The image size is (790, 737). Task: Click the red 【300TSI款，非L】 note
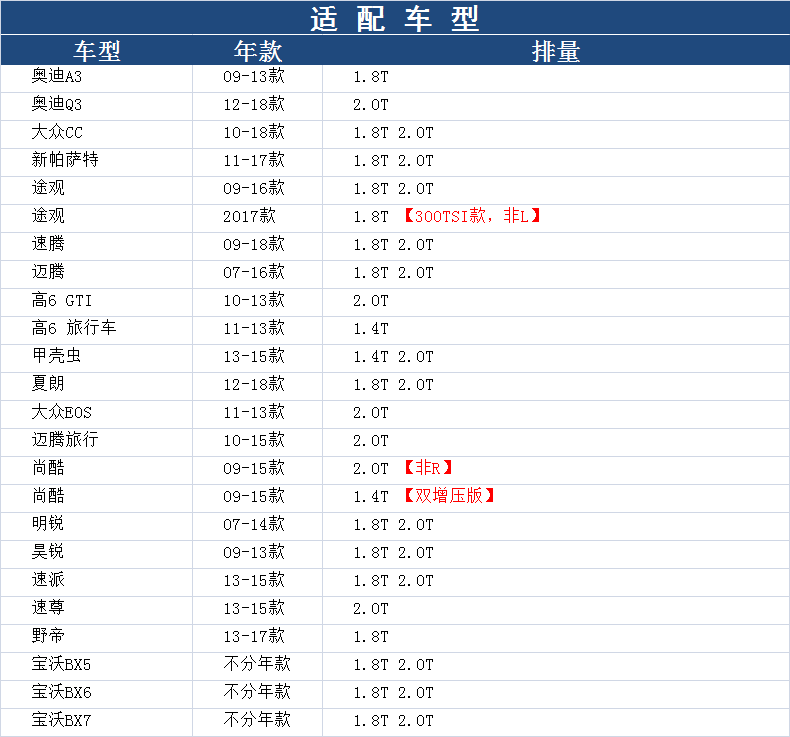pos(472,216)
